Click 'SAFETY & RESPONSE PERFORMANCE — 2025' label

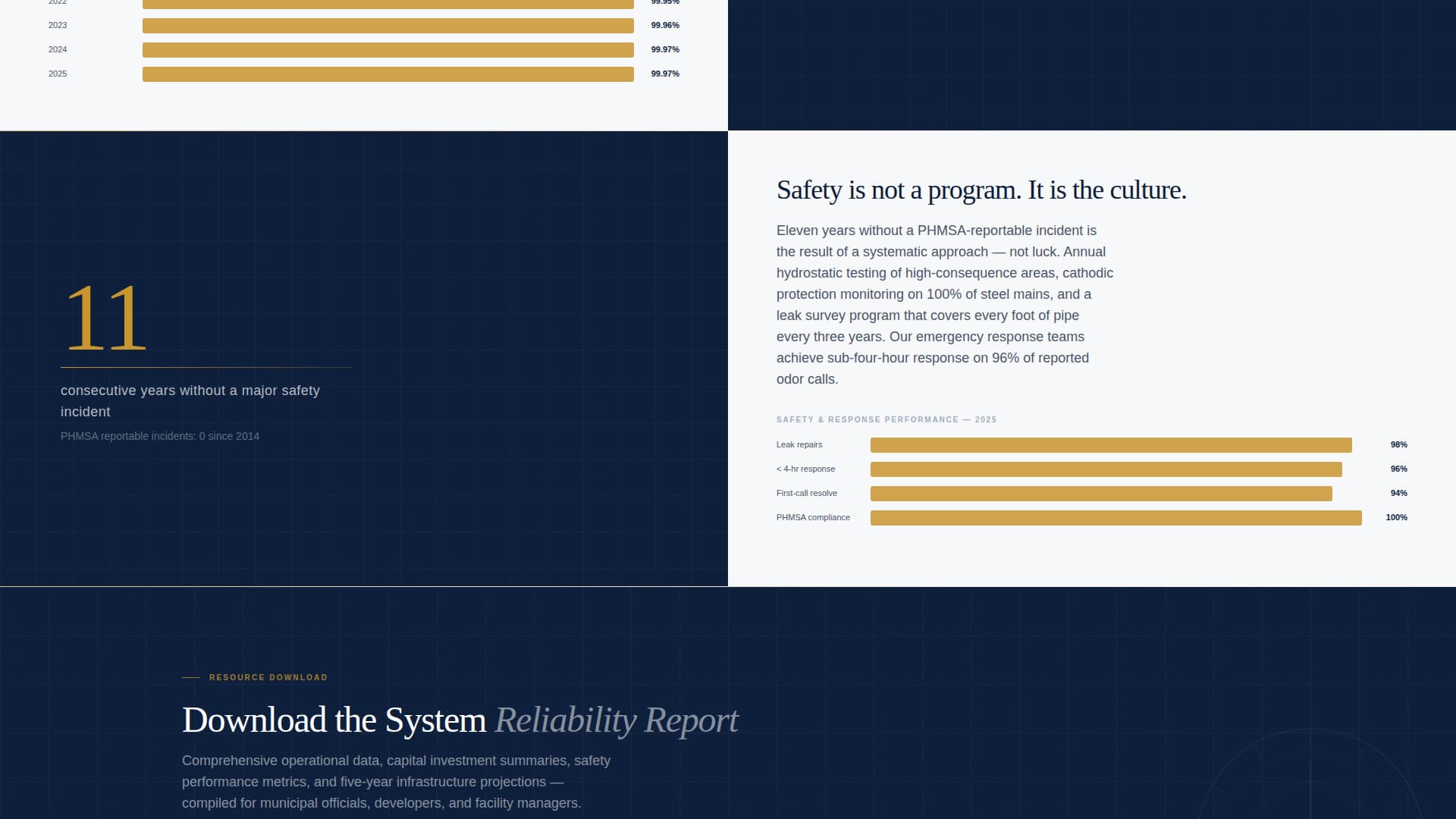click(886, 419)
